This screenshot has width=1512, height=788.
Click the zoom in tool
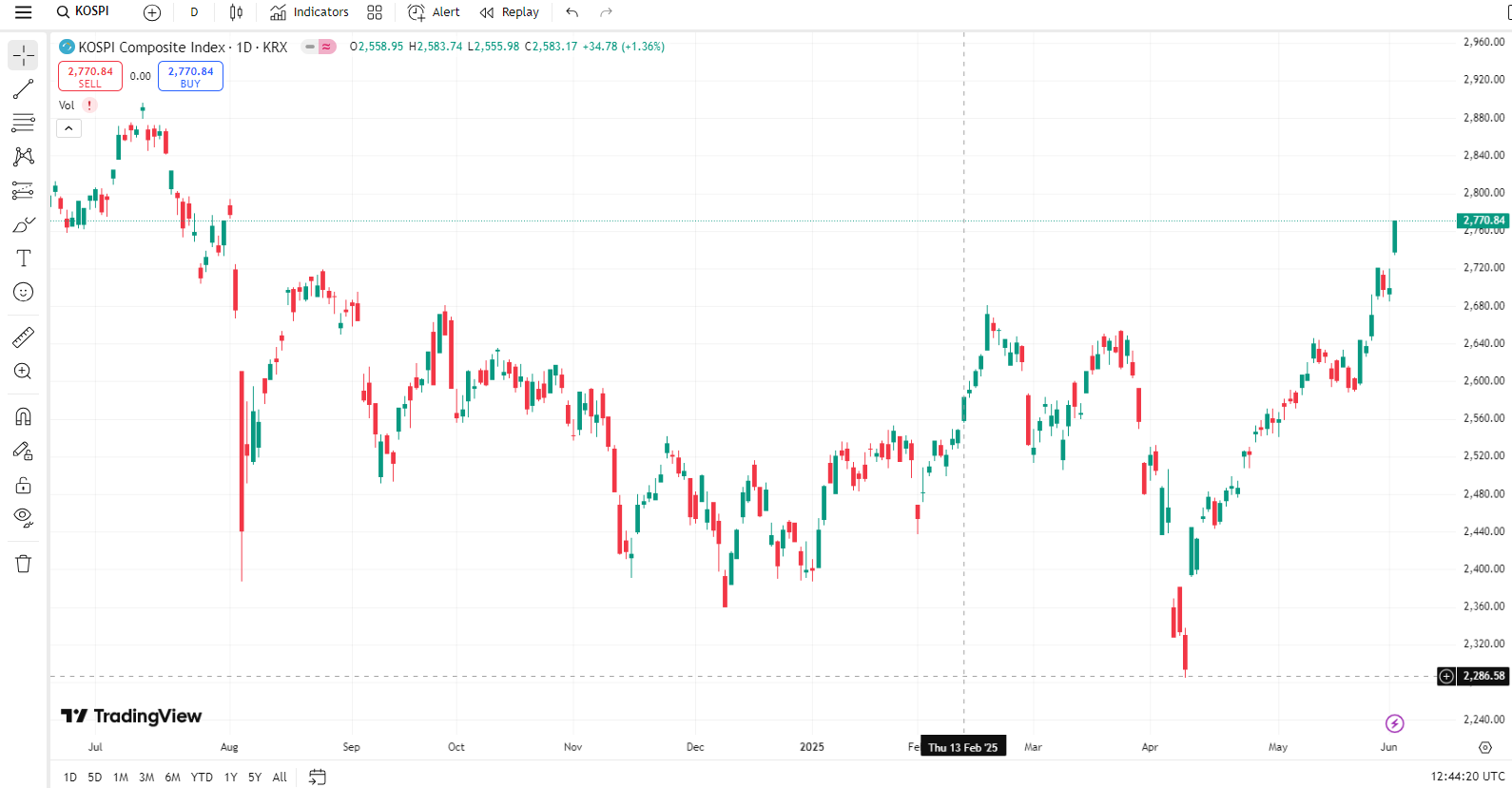click(x=23, y=372)
